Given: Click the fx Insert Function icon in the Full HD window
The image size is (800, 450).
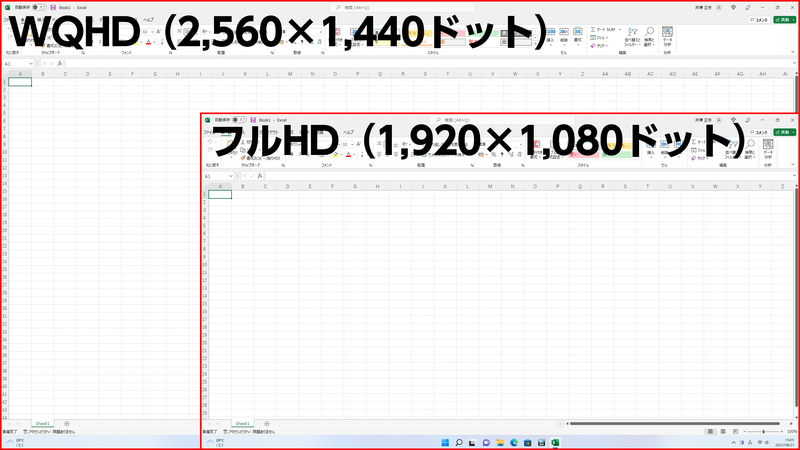Looking at the screenshot, I should tap(260, 176).
